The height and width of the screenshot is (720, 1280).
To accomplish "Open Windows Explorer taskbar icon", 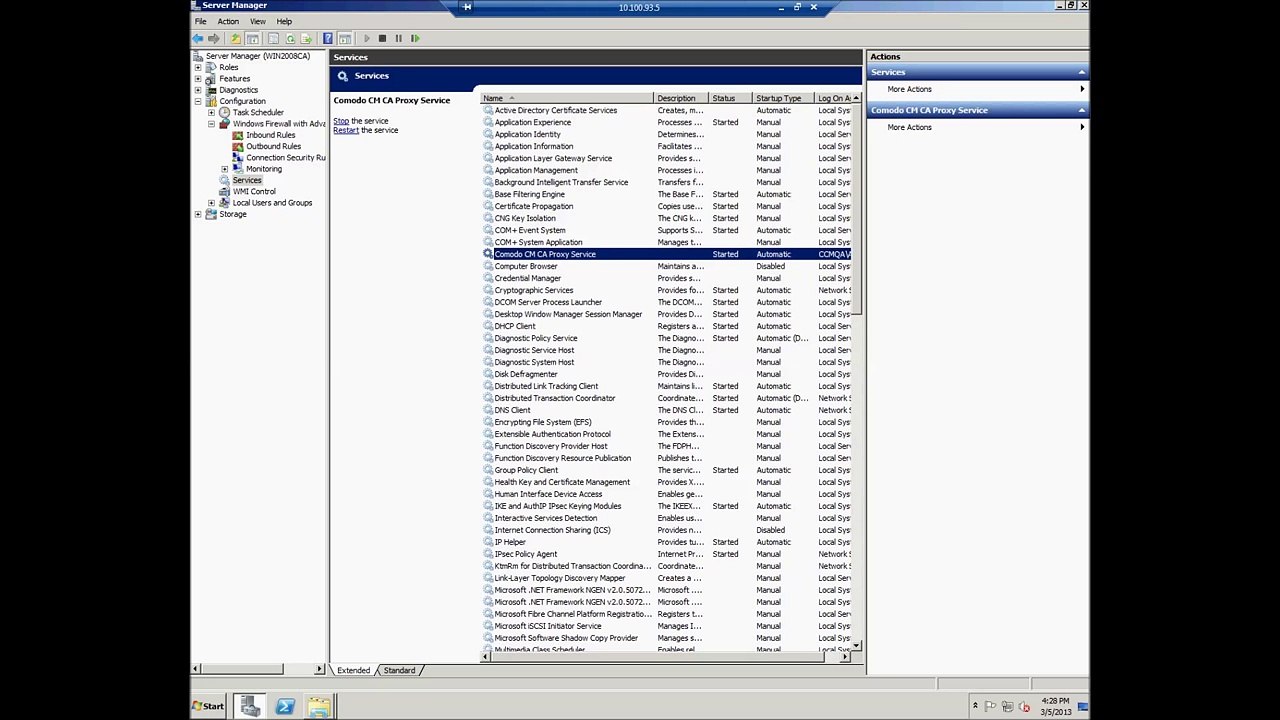I will tap(319, 706).
